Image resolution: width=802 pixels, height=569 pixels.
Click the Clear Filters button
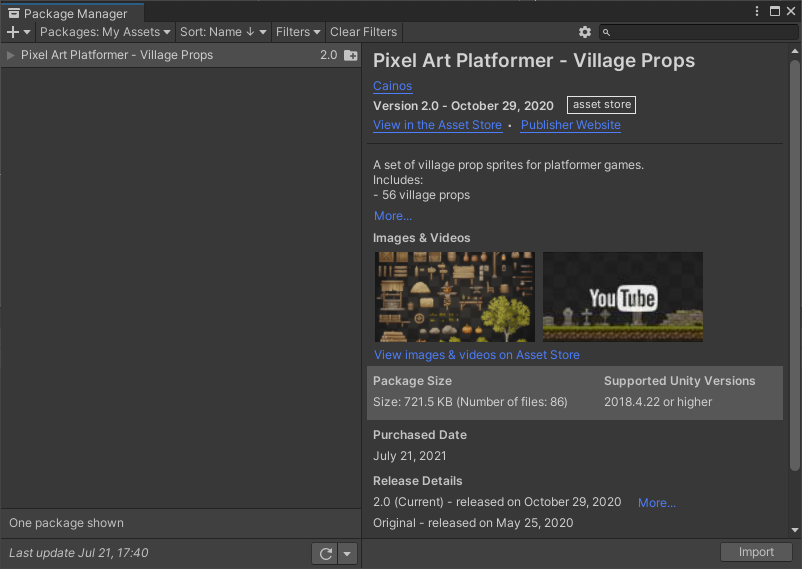click(x=363, y=32)
